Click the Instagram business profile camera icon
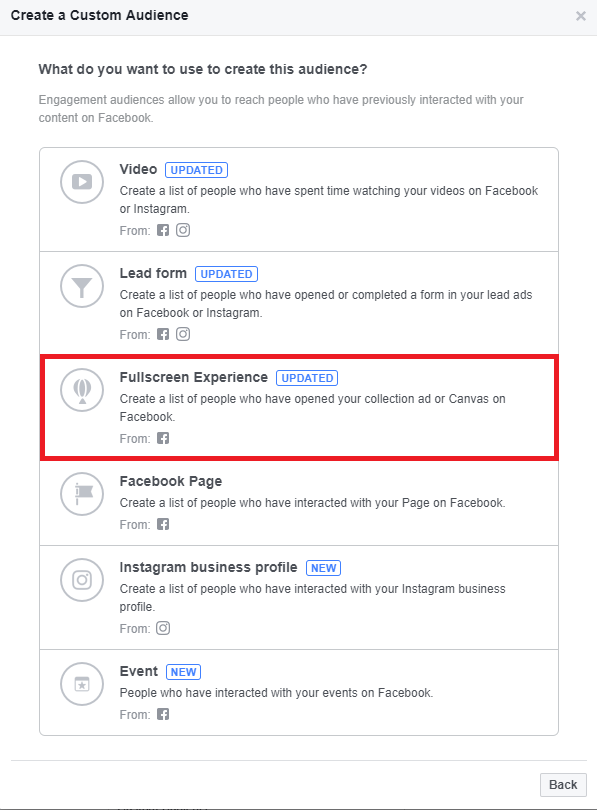 pyautogui.click(x=82, y=580)
